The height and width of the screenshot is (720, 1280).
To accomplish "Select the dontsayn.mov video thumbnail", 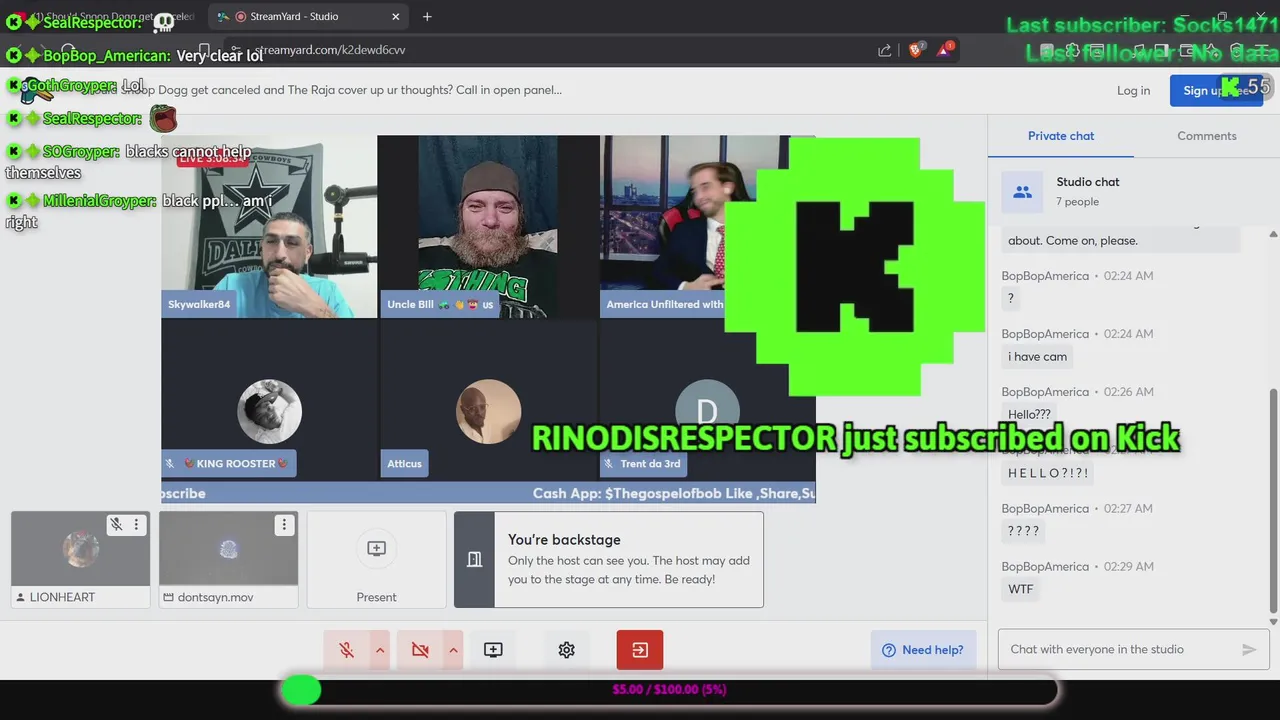I will click(228, 549).
